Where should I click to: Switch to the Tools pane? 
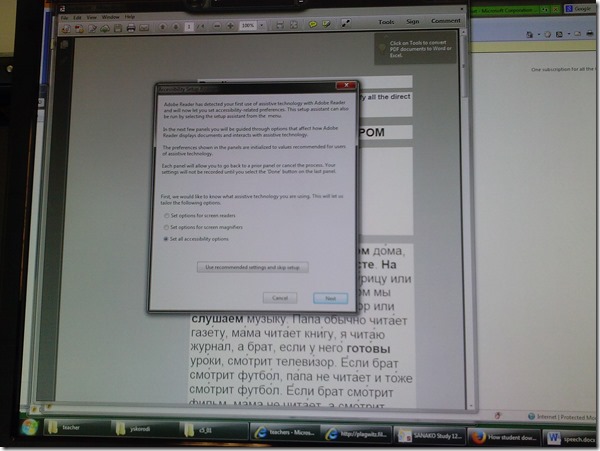385,20
